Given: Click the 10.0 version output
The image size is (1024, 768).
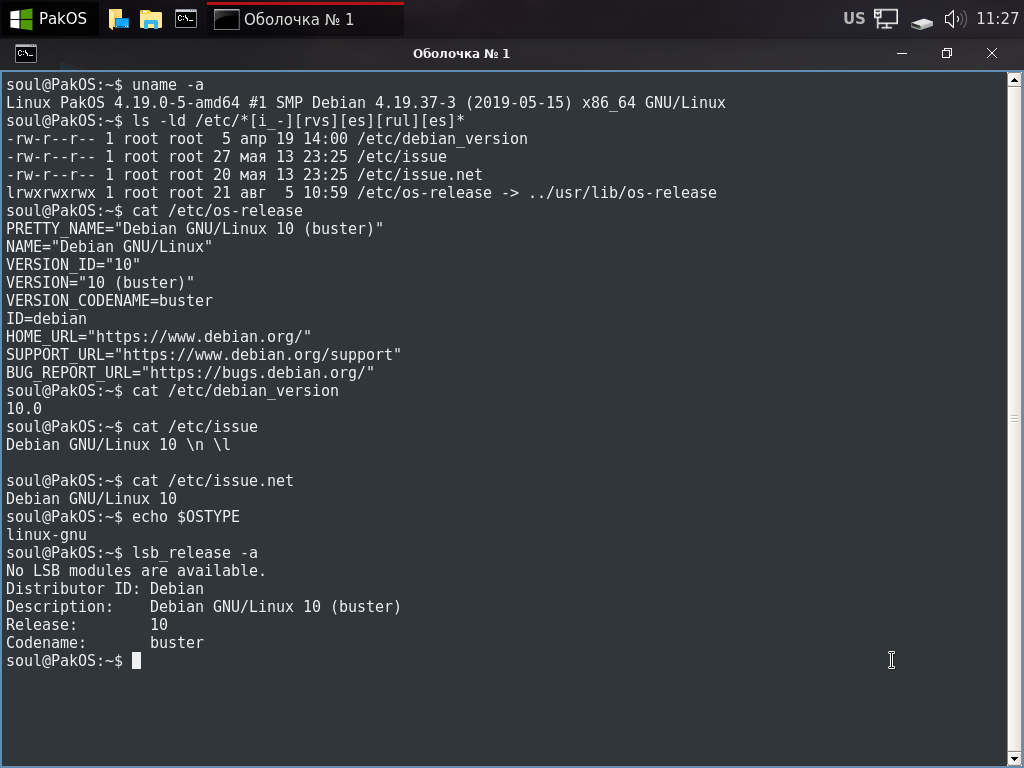Looking at the screenshot, I should (24, 409).
